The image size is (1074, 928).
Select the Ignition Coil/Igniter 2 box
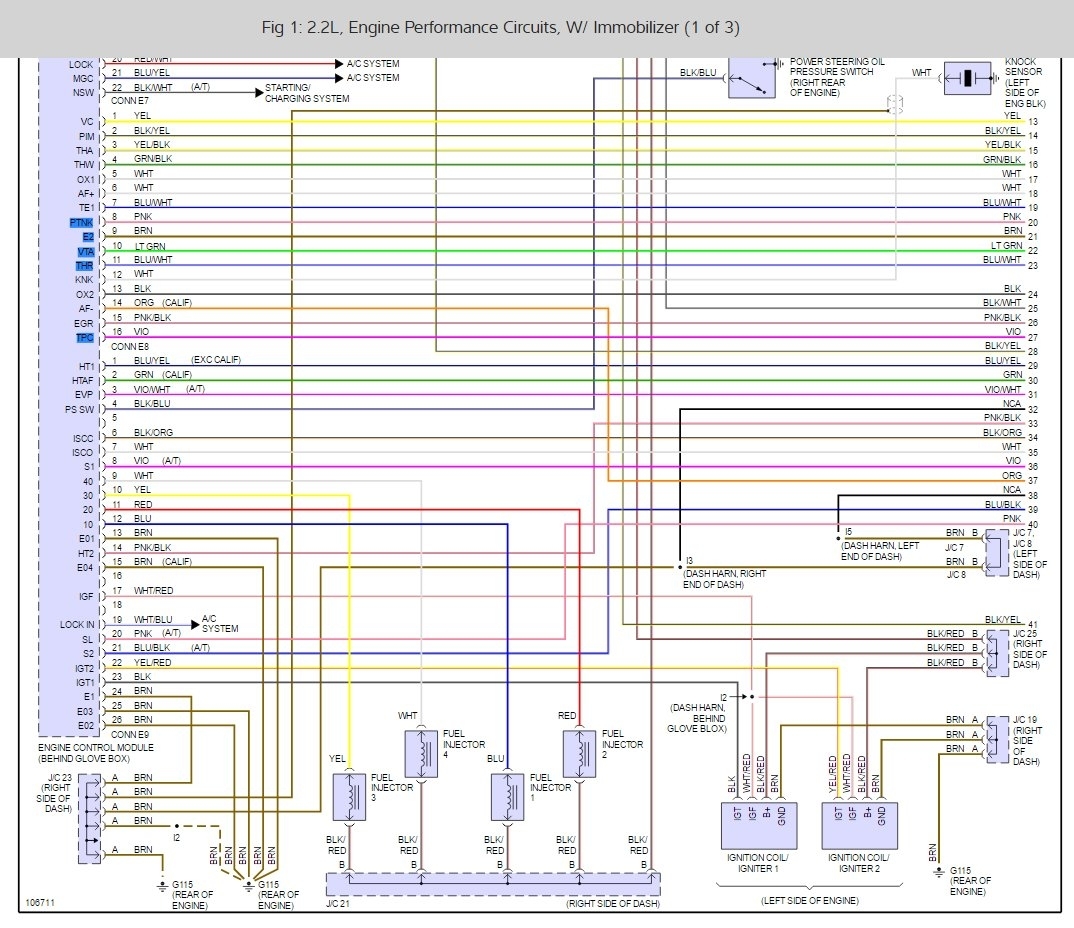[861, 825]
